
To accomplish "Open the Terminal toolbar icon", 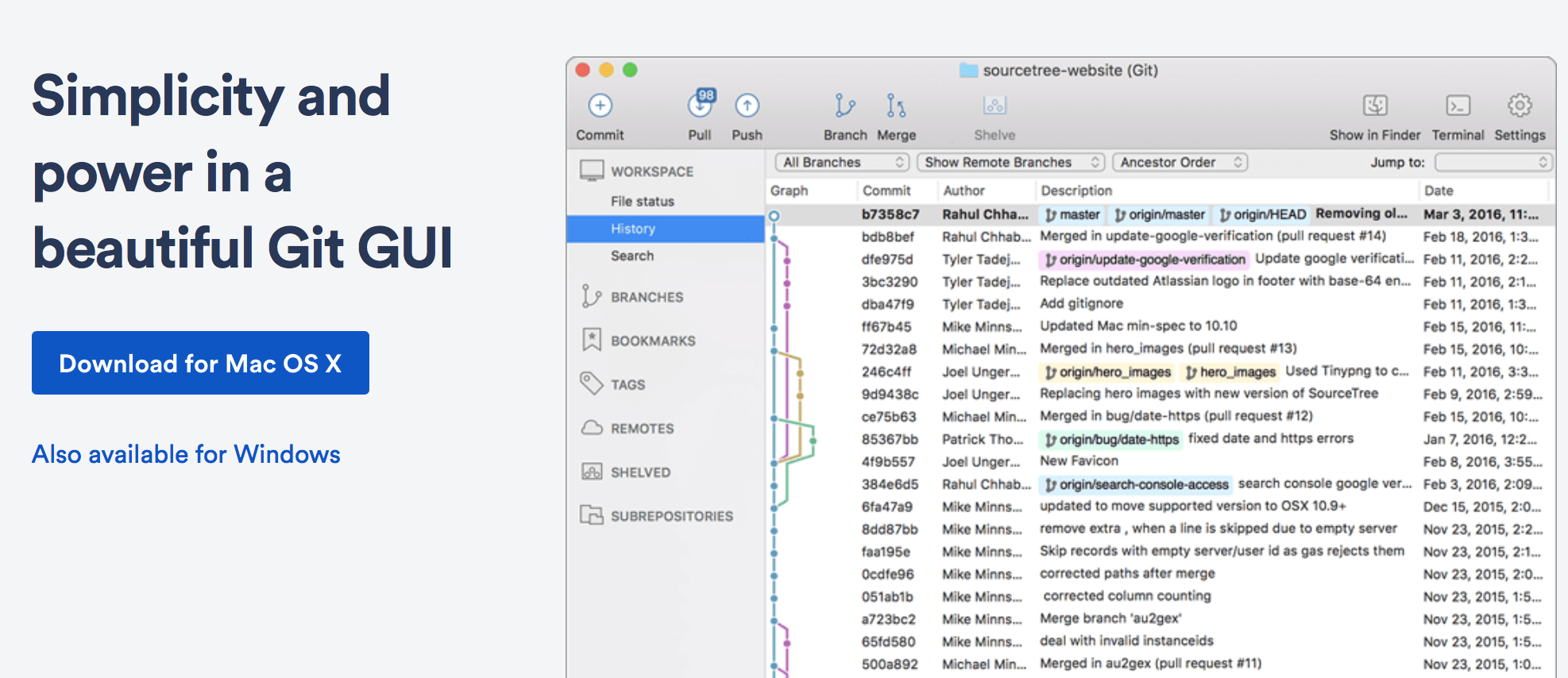I will tap(1458, 105).
